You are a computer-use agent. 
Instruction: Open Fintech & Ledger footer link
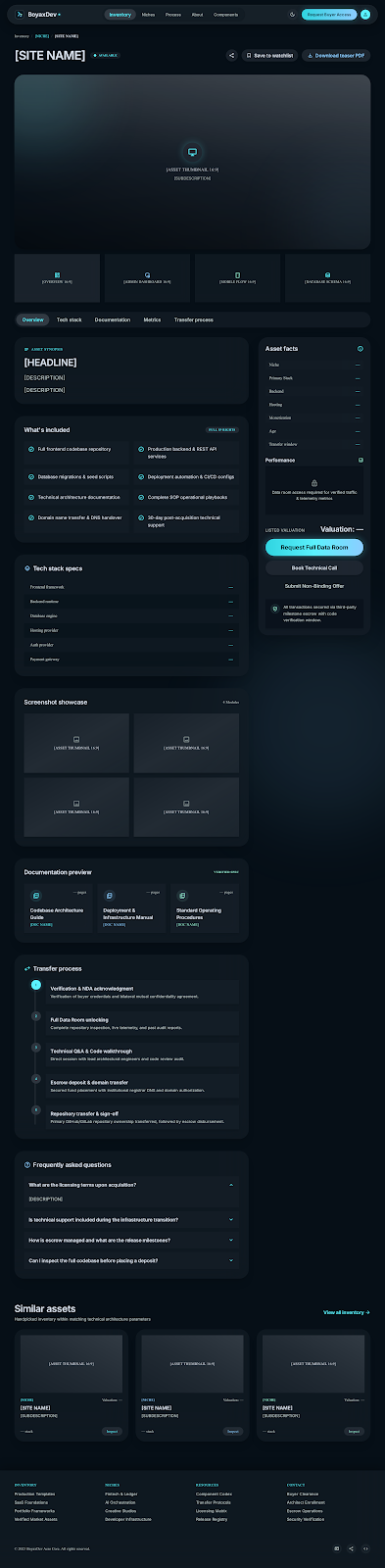click(121, 1494)
